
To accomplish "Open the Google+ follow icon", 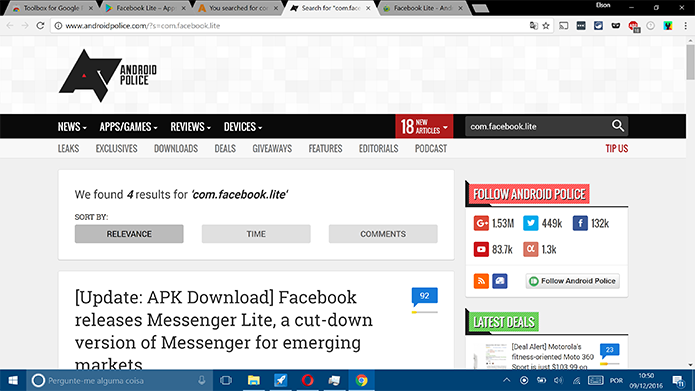I will (x=481, y=223).
